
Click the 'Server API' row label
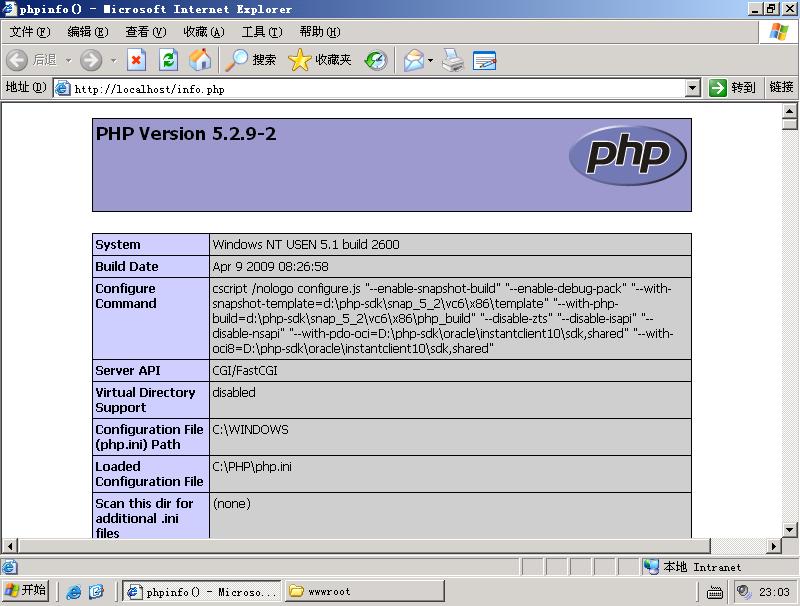(x=128, y=370)
